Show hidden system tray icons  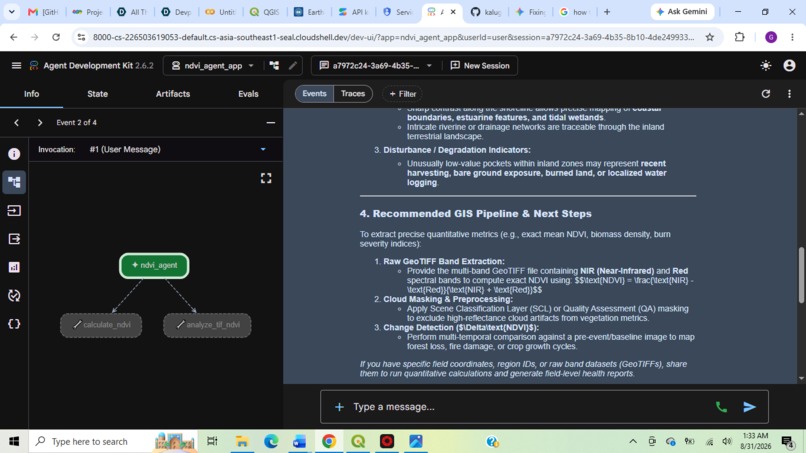click(633, 441)
